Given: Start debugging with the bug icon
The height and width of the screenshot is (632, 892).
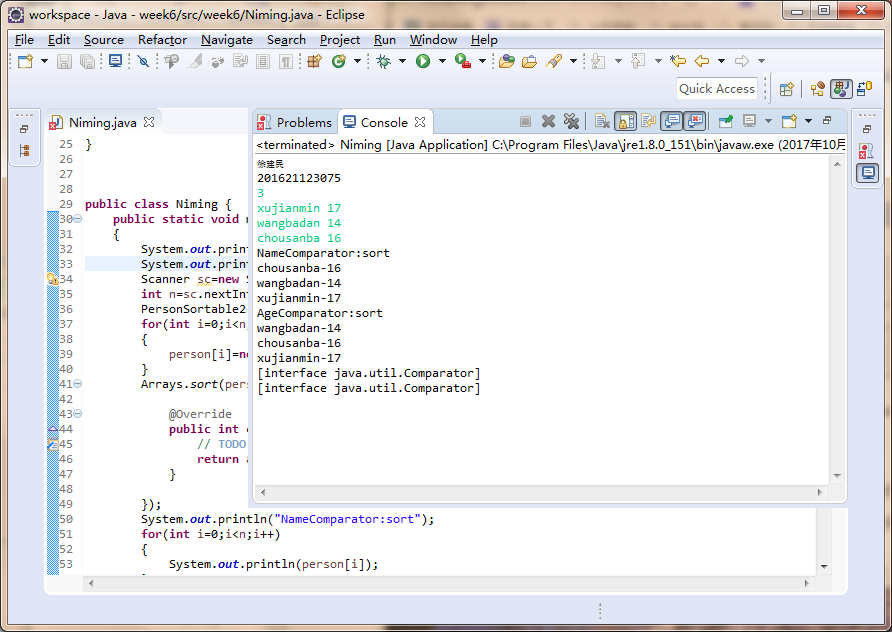Looking at the screenshot, I should (384, 61).
